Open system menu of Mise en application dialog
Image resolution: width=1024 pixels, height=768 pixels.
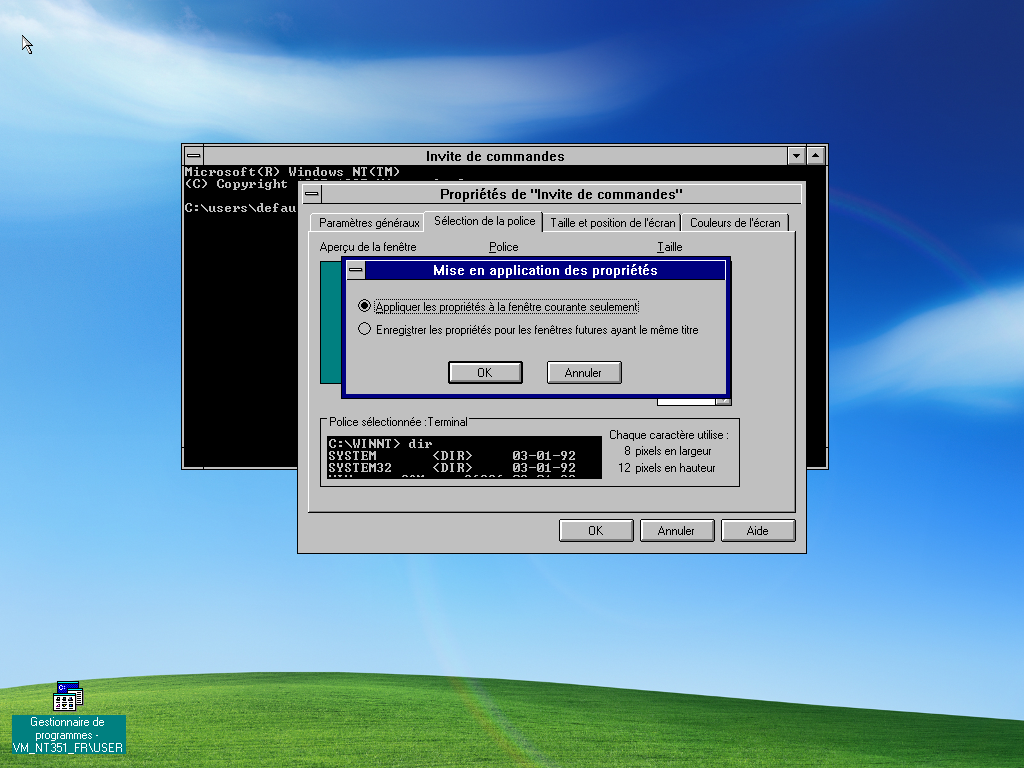(x=355, y=271)
